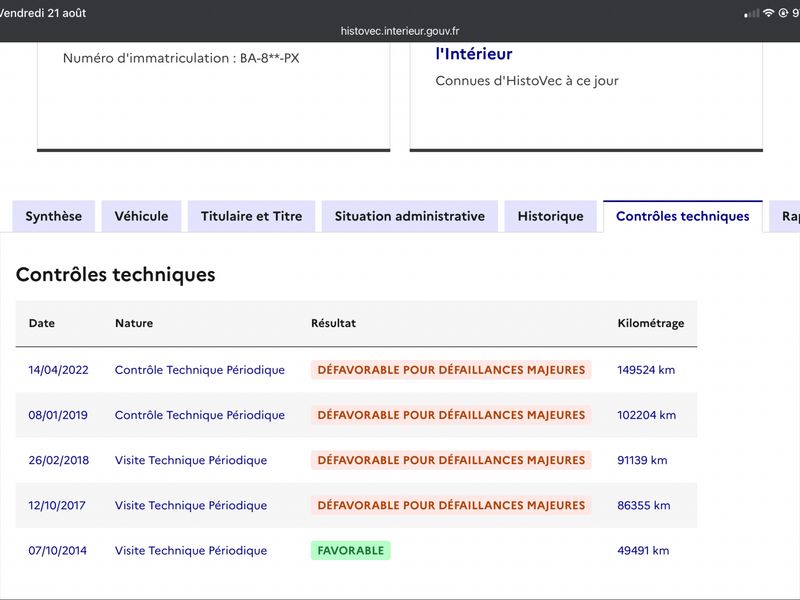Image resolution: width=800 pixels, height=600 pixels.
Task: Click the green FAVORABLE result badge
Action: point(351,551)
